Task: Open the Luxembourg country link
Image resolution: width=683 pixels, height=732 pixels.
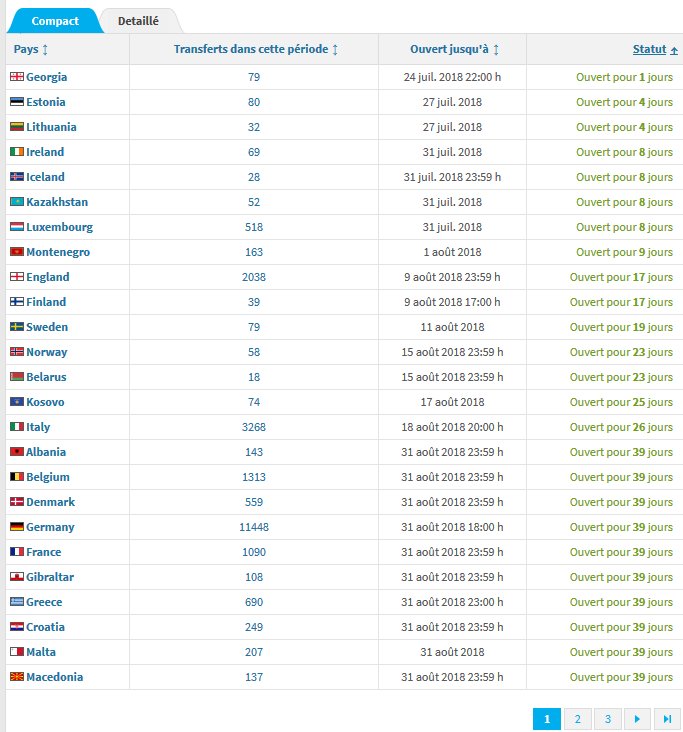Action: pos(59,227)
